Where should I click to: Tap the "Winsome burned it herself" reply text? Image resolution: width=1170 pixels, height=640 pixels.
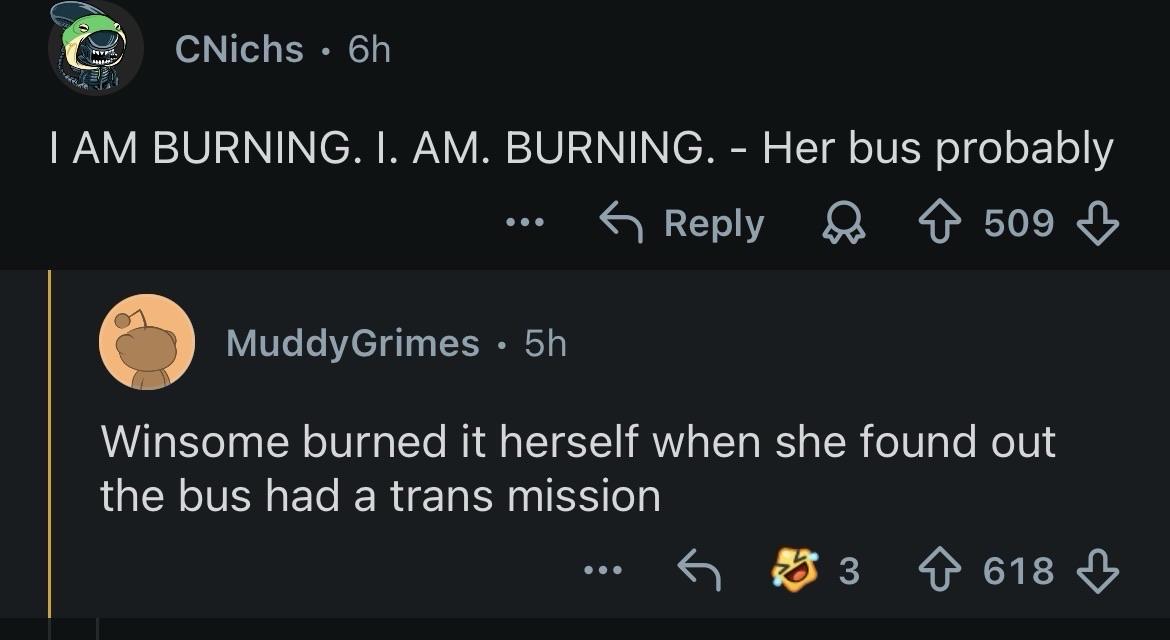point(577,468)
